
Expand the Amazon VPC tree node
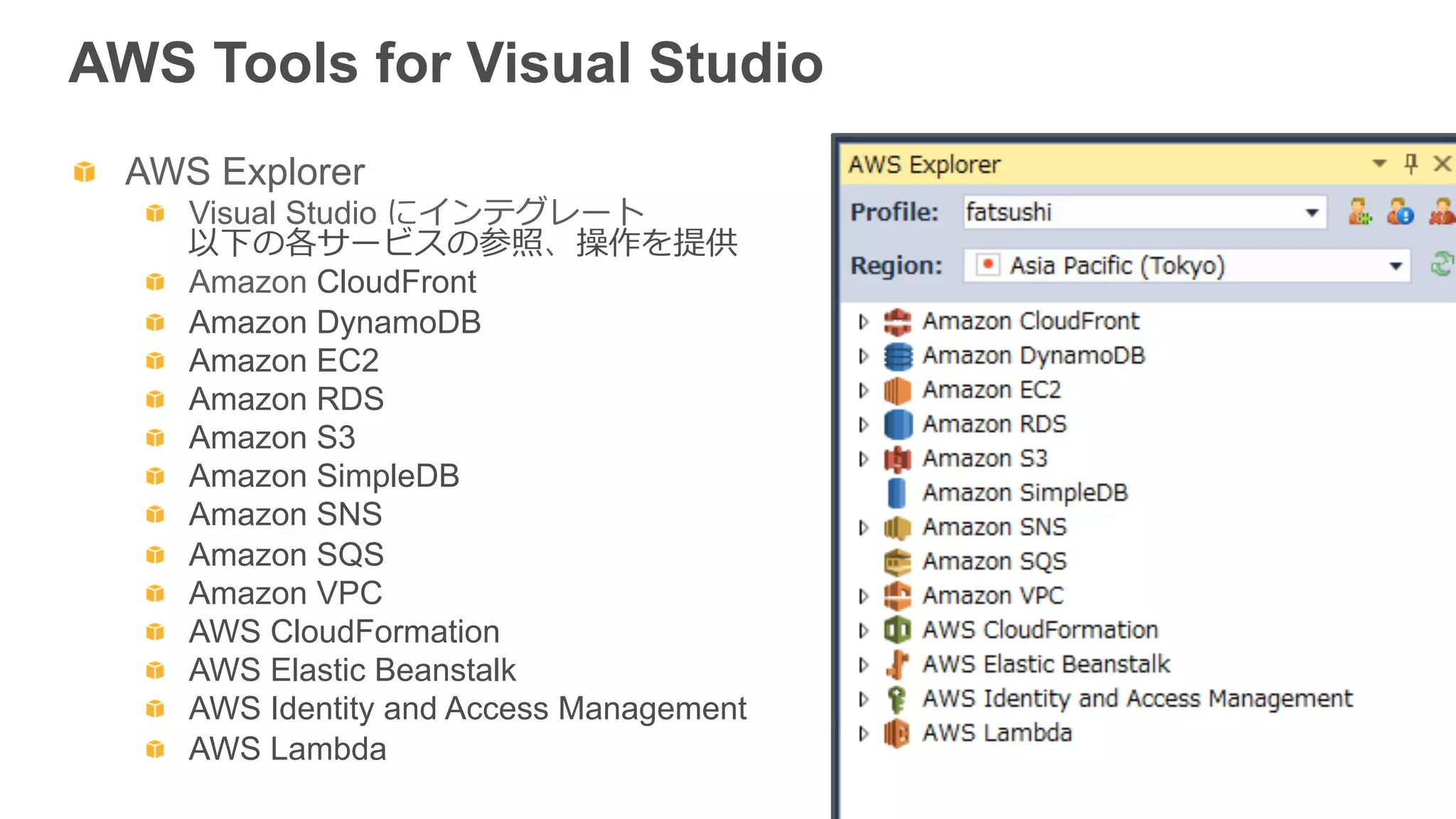click(x=864, y=596)
